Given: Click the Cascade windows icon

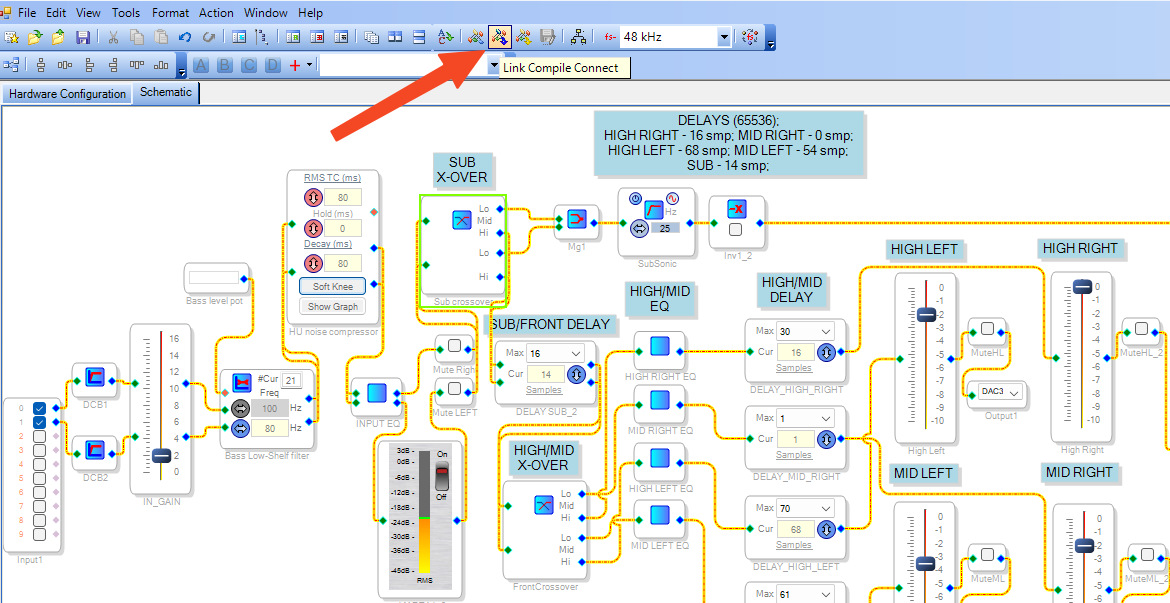Looking at the screenshot, I should pyautogui.click(x=371, y=37).
